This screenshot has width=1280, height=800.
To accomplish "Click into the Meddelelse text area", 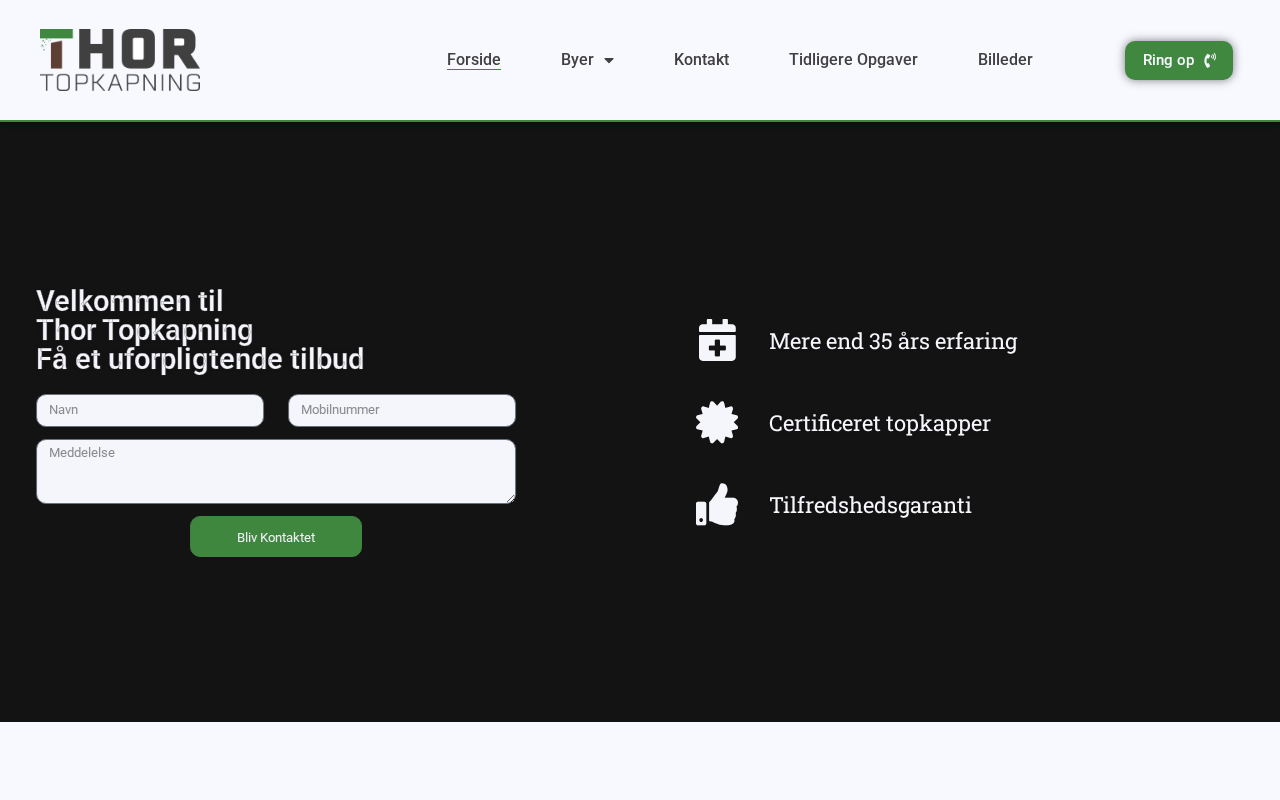I will (x=276, y=471).
